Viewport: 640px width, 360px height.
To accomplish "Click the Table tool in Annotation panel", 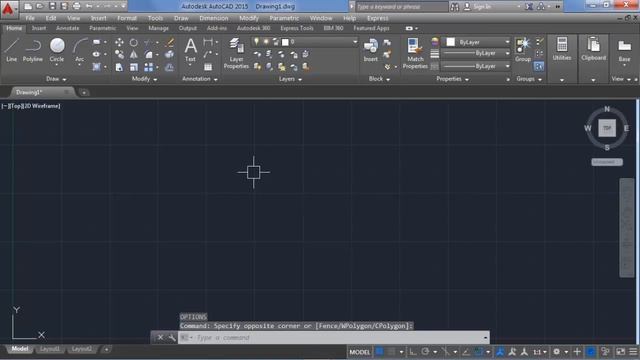I will [208, 67].
